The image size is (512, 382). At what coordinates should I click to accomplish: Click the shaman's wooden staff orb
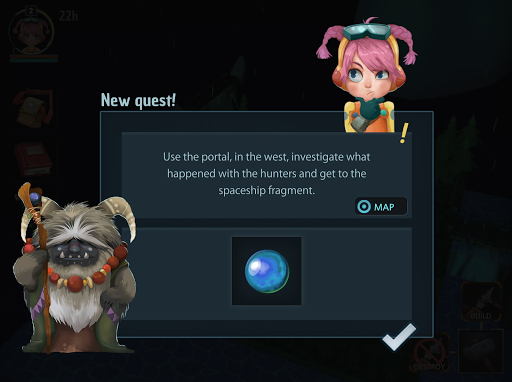coord(35,198)
